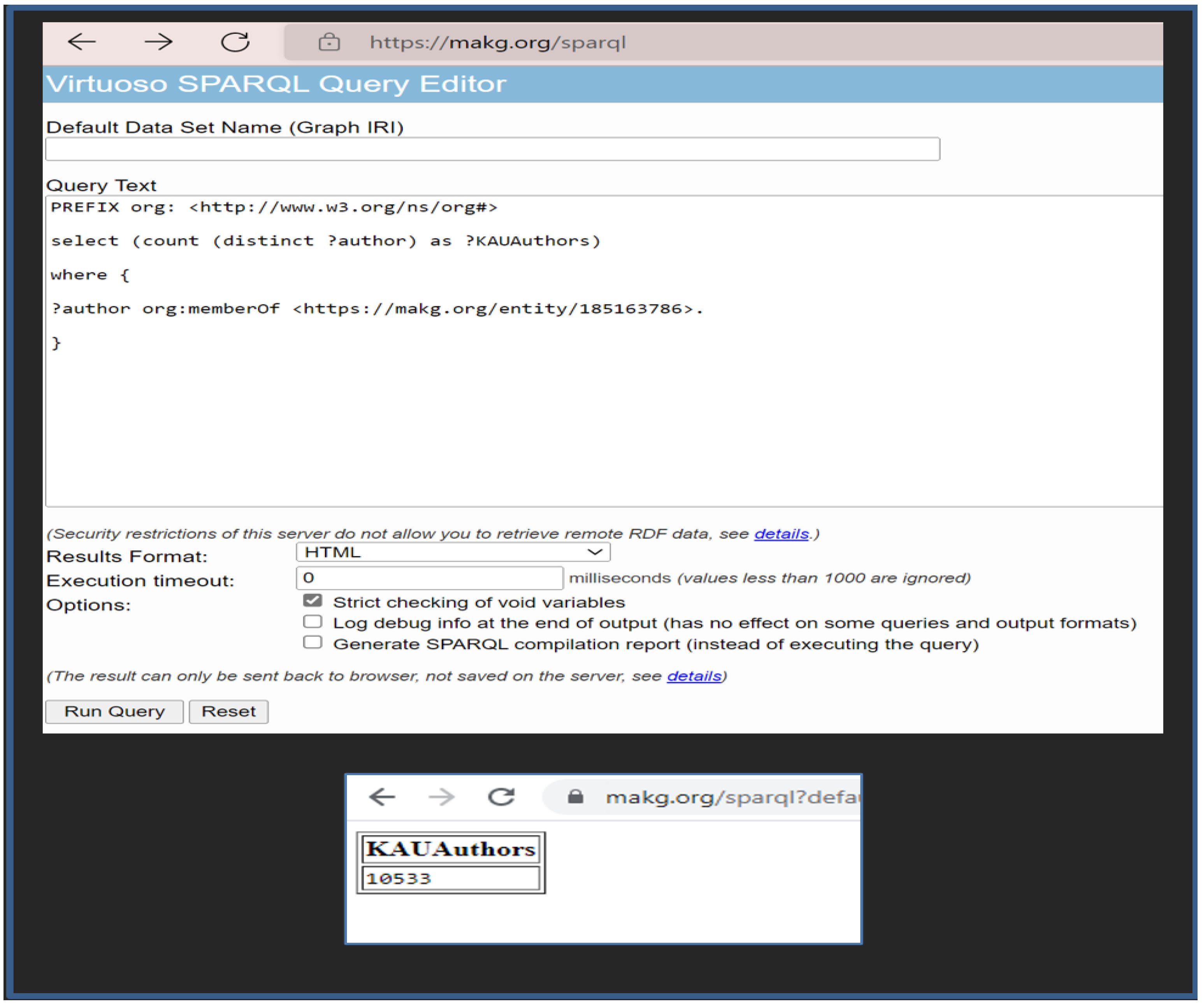The image size is (1203, 1008).
Task: Click forward arrow in results browser window
Action: tap(442, 797)
